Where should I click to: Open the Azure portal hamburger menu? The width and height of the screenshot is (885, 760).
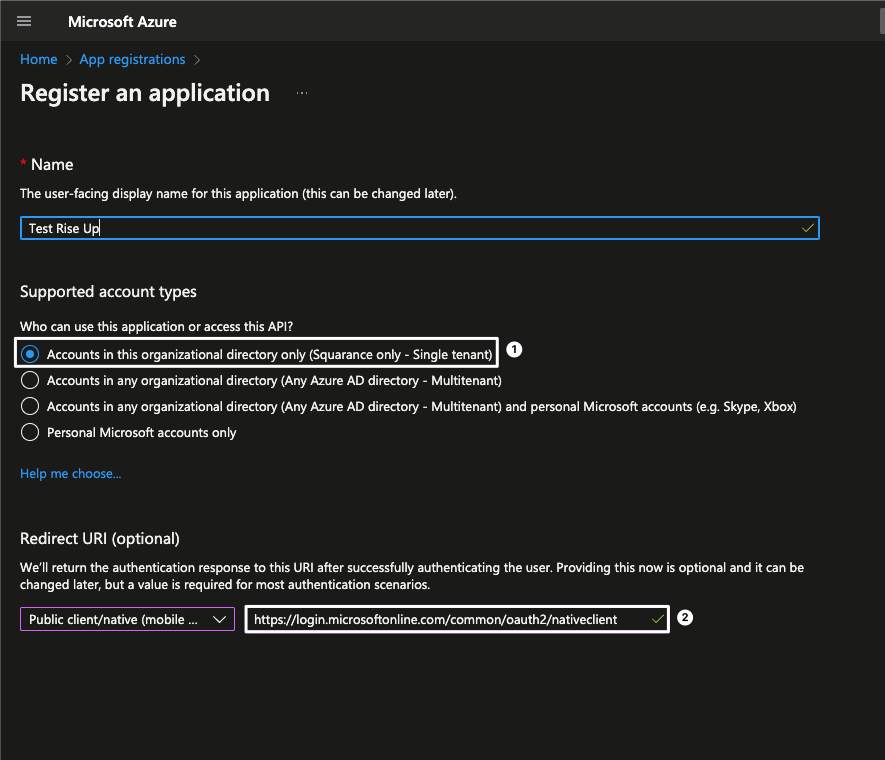25,21
